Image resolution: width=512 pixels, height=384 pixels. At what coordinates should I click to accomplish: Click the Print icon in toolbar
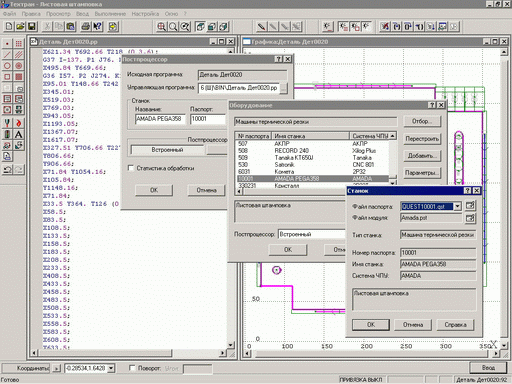pyautogui.click(x=86, y=26)
